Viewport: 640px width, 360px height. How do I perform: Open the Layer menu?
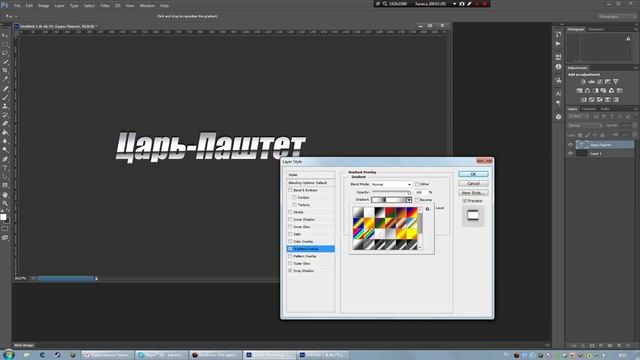click(60, 6)
